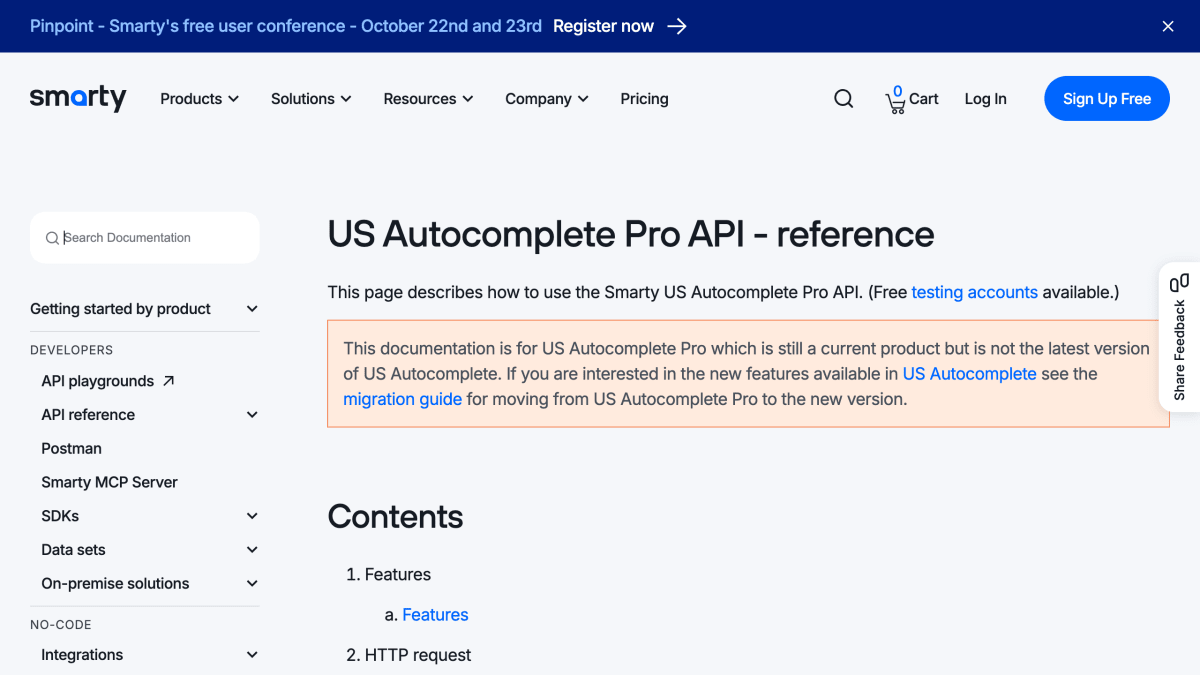Click Register now in the banner
This screenshot has width=1200, height=675.
pyautogui.click(x=603, y=27)
